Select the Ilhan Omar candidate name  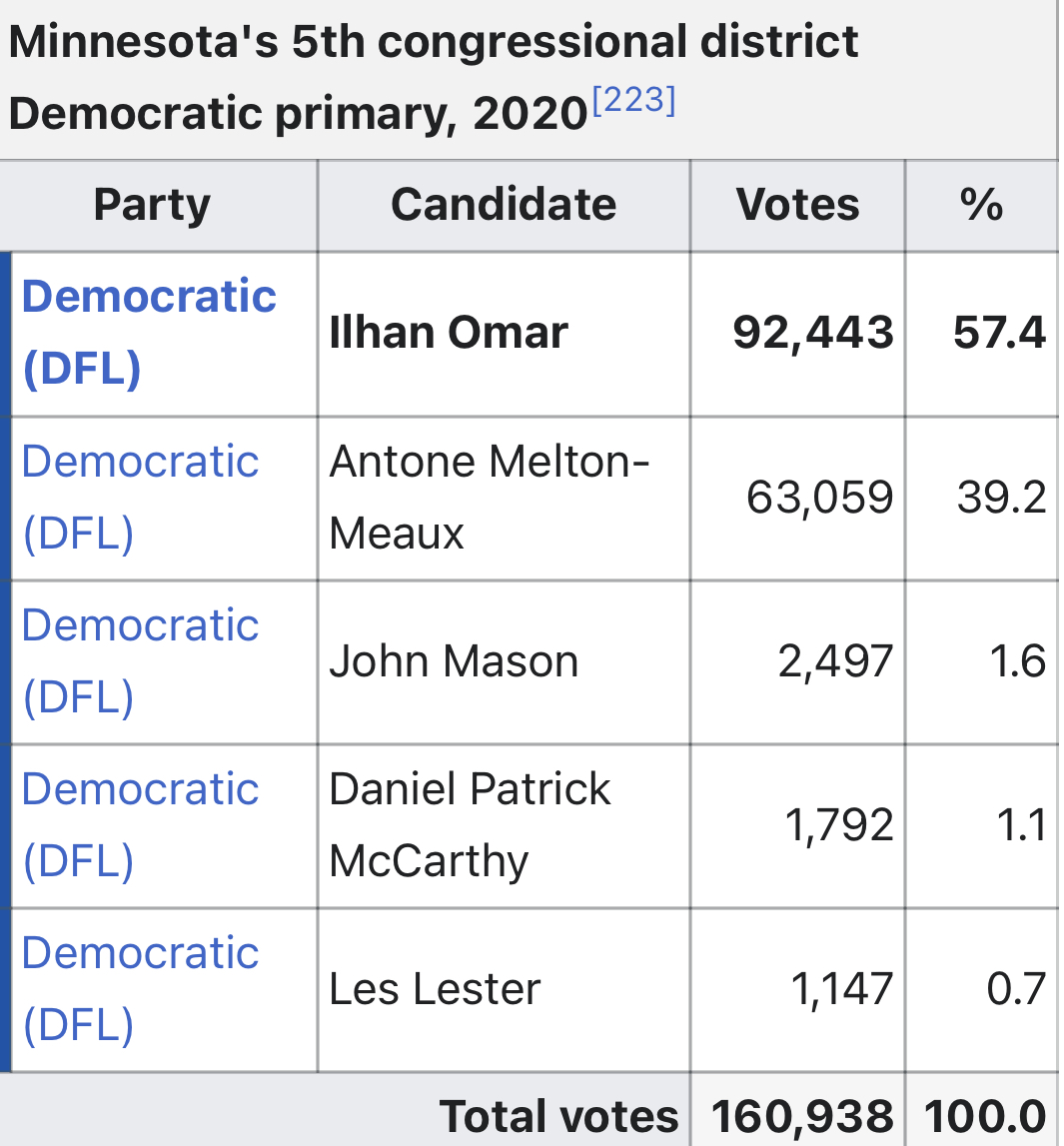coord(449,333)
